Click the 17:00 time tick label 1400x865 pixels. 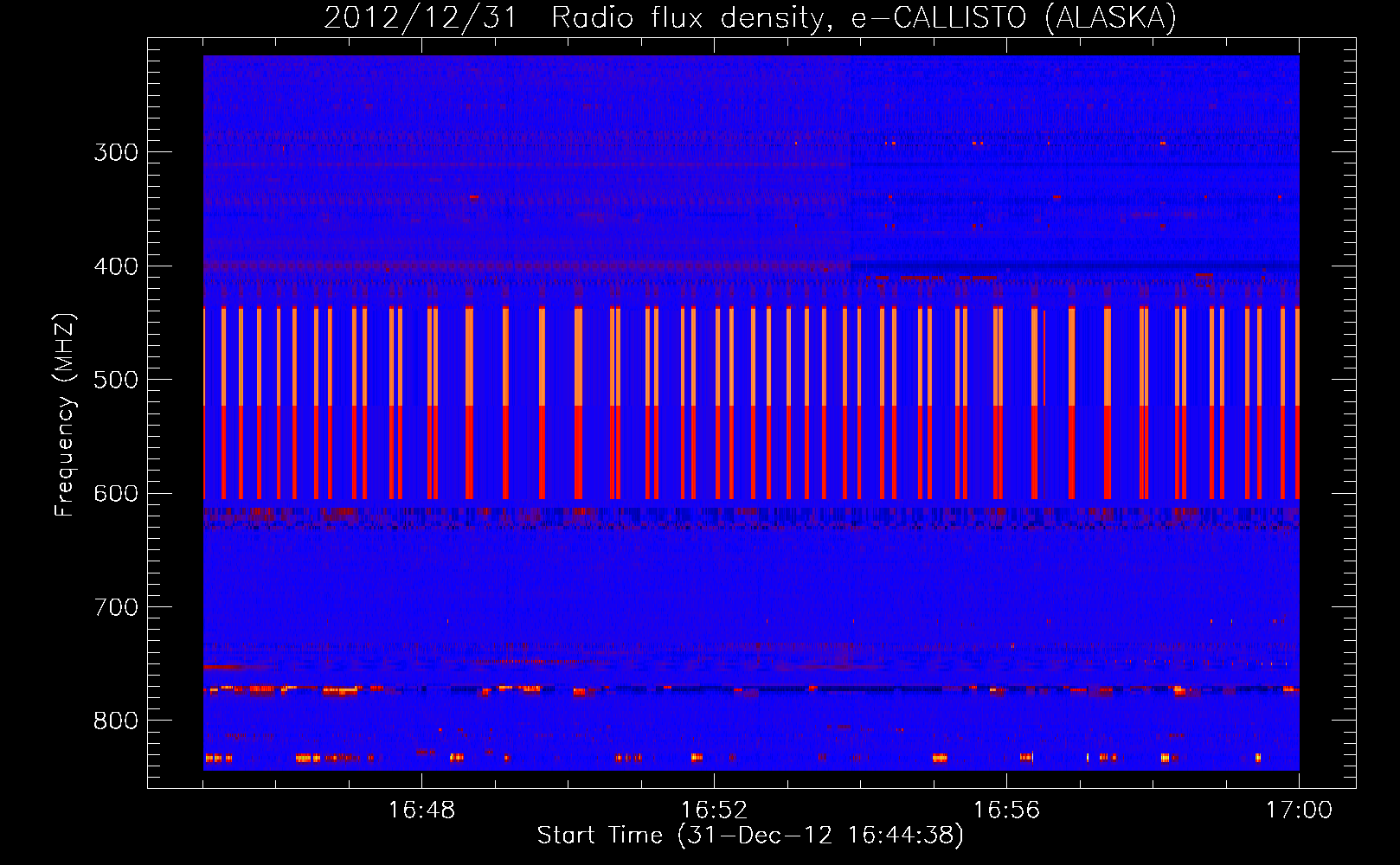pos(1299,811)
